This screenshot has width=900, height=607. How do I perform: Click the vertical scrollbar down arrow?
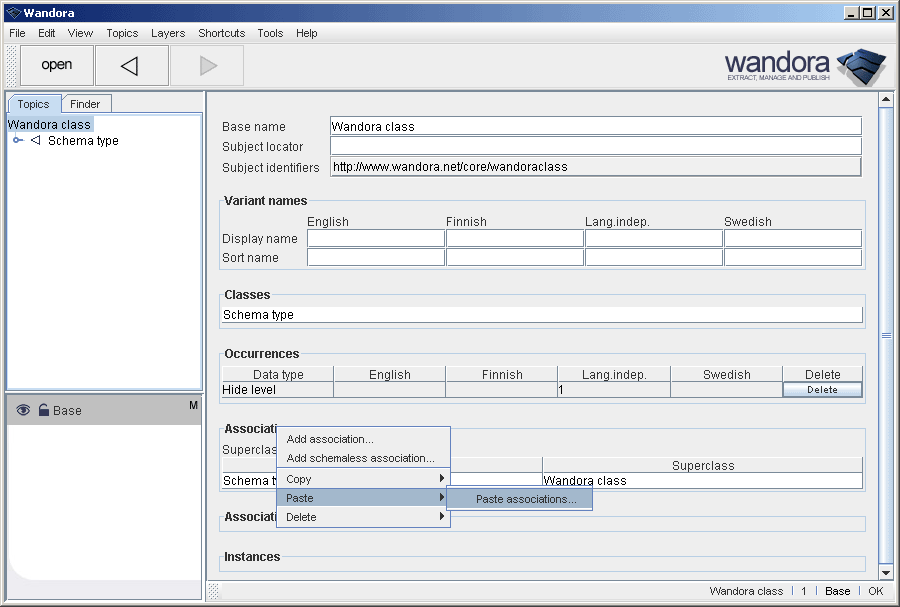point(885,572)
